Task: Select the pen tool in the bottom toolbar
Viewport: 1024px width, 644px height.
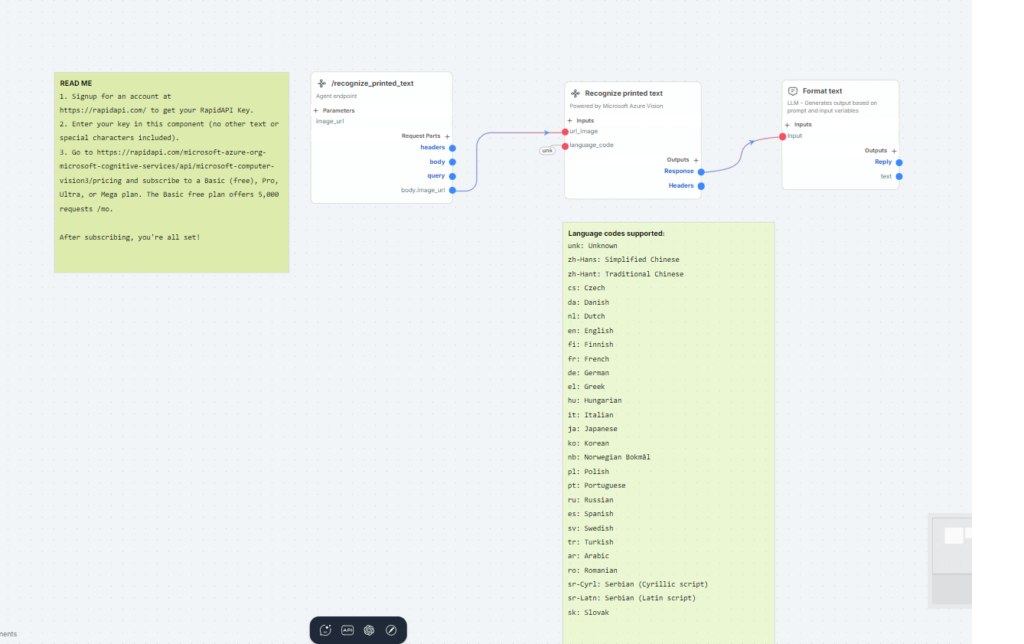Action: click(390, 630)
